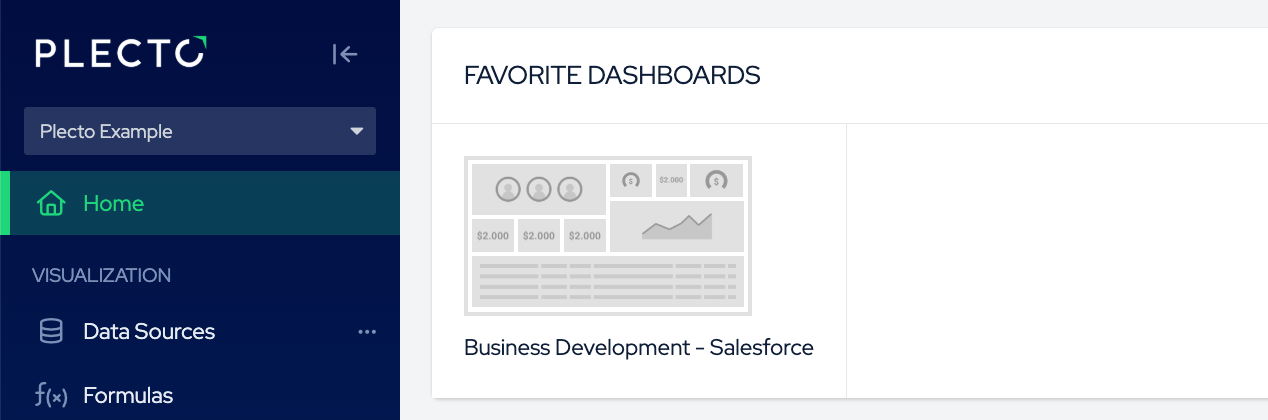This screenshot has height=420, width=1268.
Task: Click the gauge widget in the dashboard thumbnail
Action: pyautogui.click(x=716, y=180)
